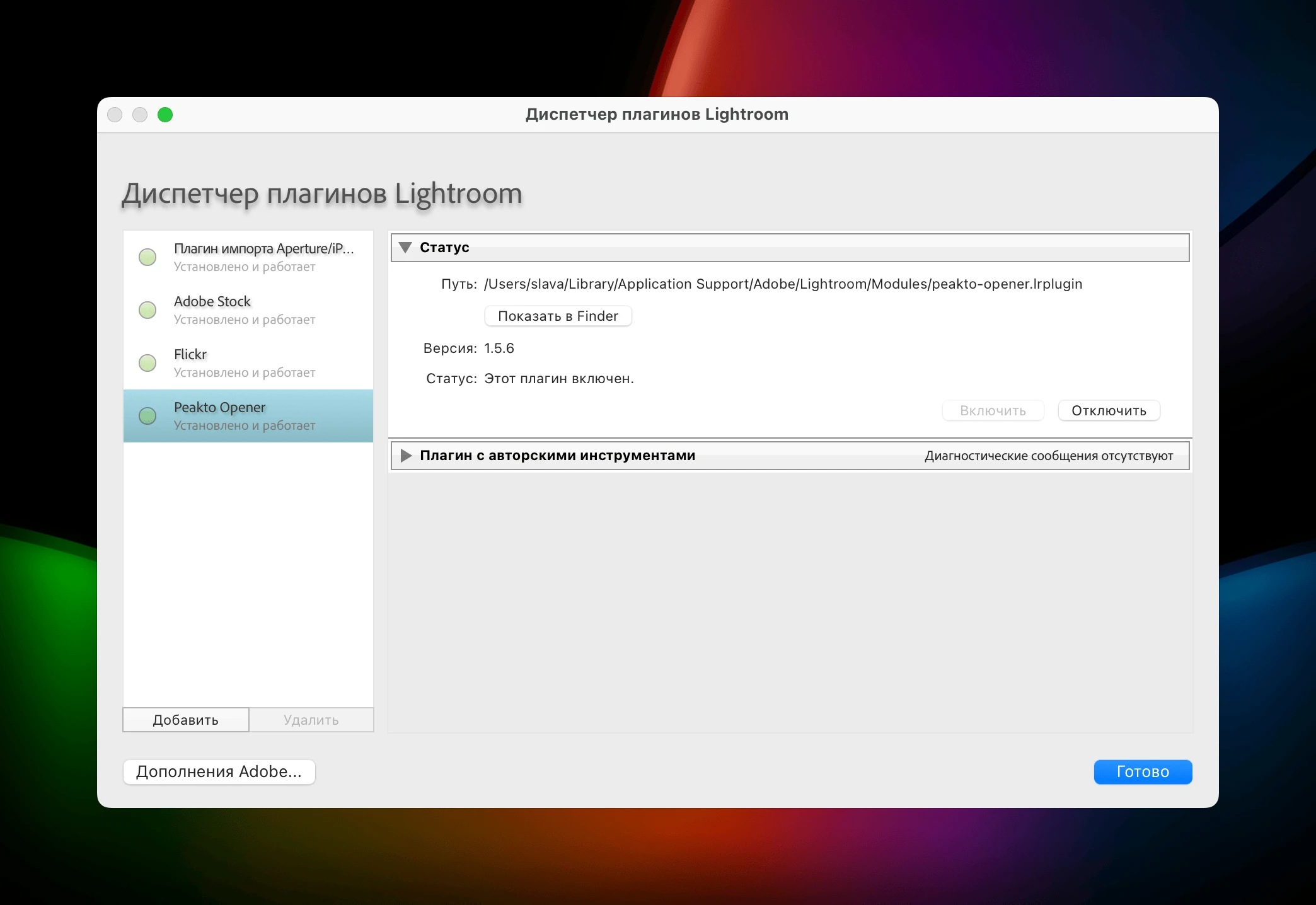Click the Статус section header label
Viewport: 1316px width, 905px height.
tap(445, 248)
